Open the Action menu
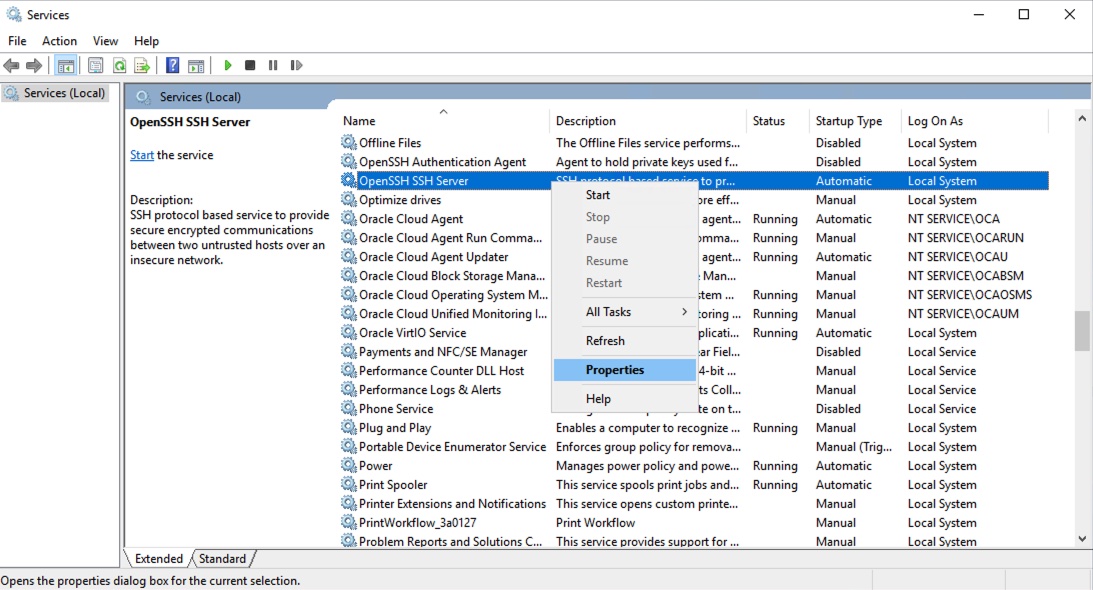This screenshot has height=590, width=1093. [59, 40]
